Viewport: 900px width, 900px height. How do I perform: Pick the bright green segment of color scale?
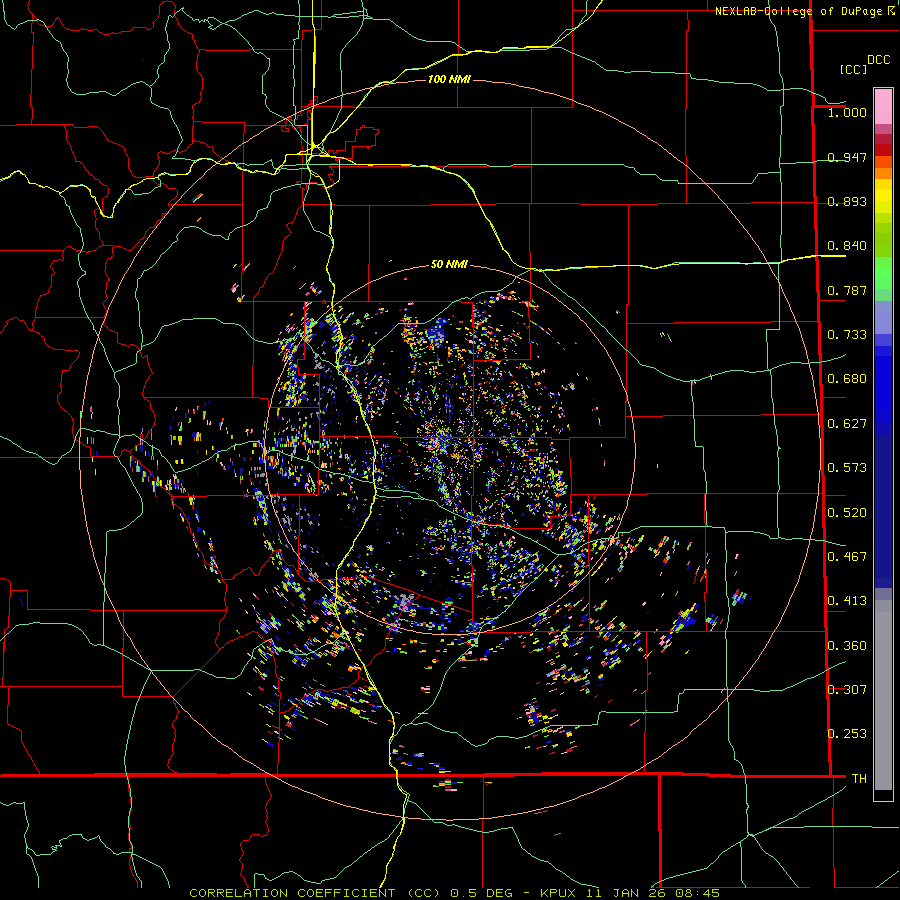point(883,273)
